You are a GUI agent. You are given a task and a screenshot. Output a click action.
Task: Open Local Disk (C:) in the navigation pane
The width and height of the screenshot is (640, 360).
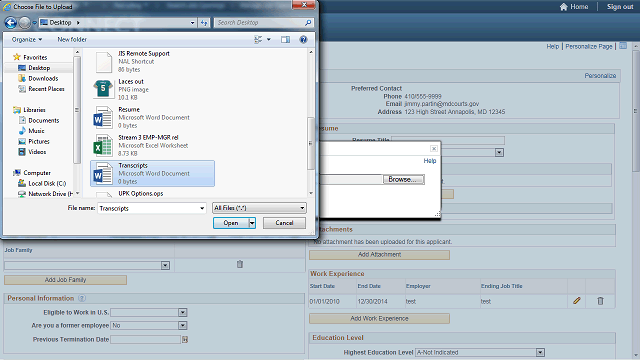pos(47,184)
